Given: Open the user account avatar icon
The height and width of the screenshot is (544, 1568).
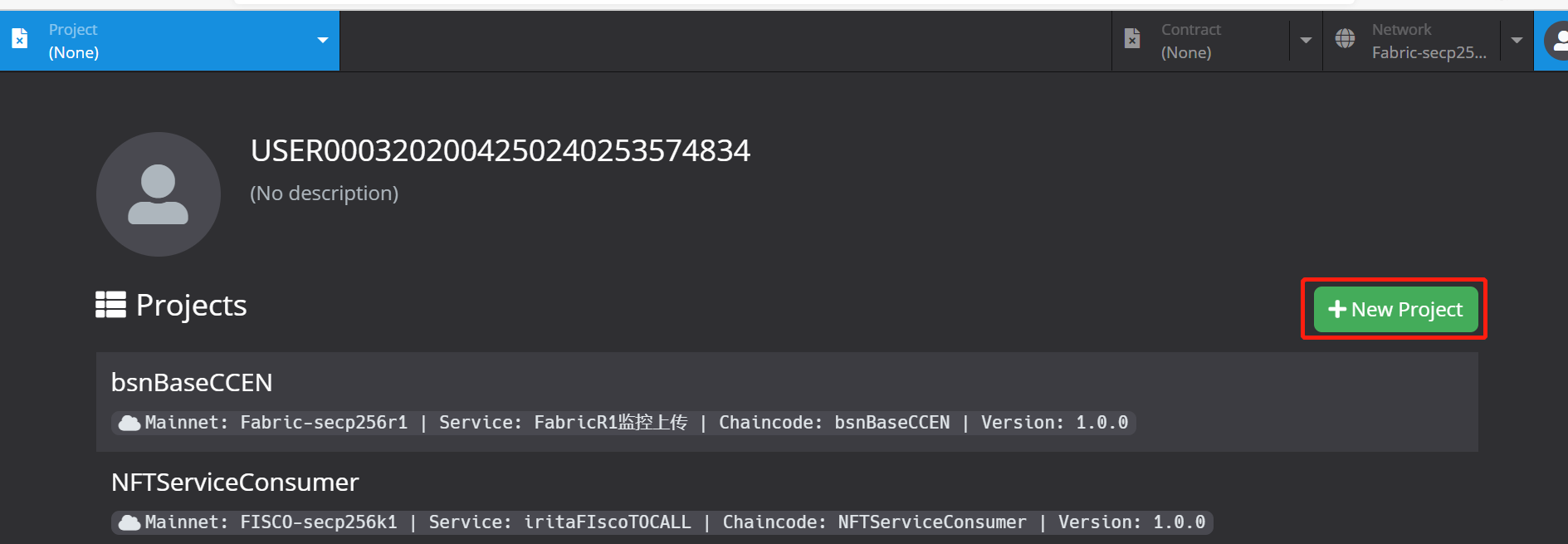Looking at the screenshot, I should [x=1557, y=41].
